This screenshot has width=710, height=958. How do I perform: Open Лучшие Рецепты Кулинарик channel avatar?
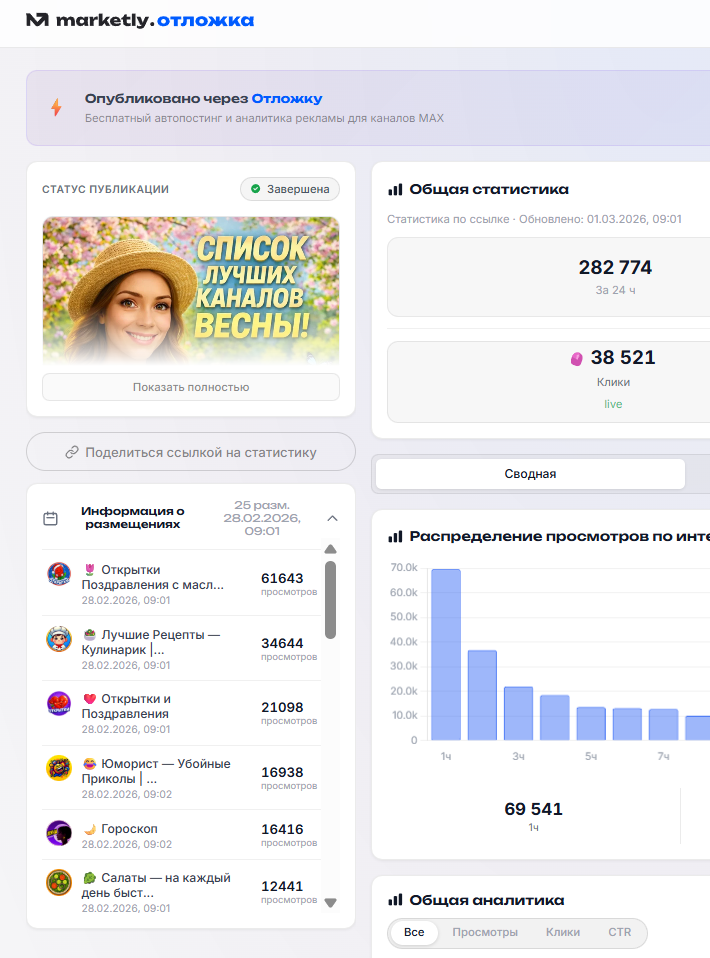click(59, 639)
